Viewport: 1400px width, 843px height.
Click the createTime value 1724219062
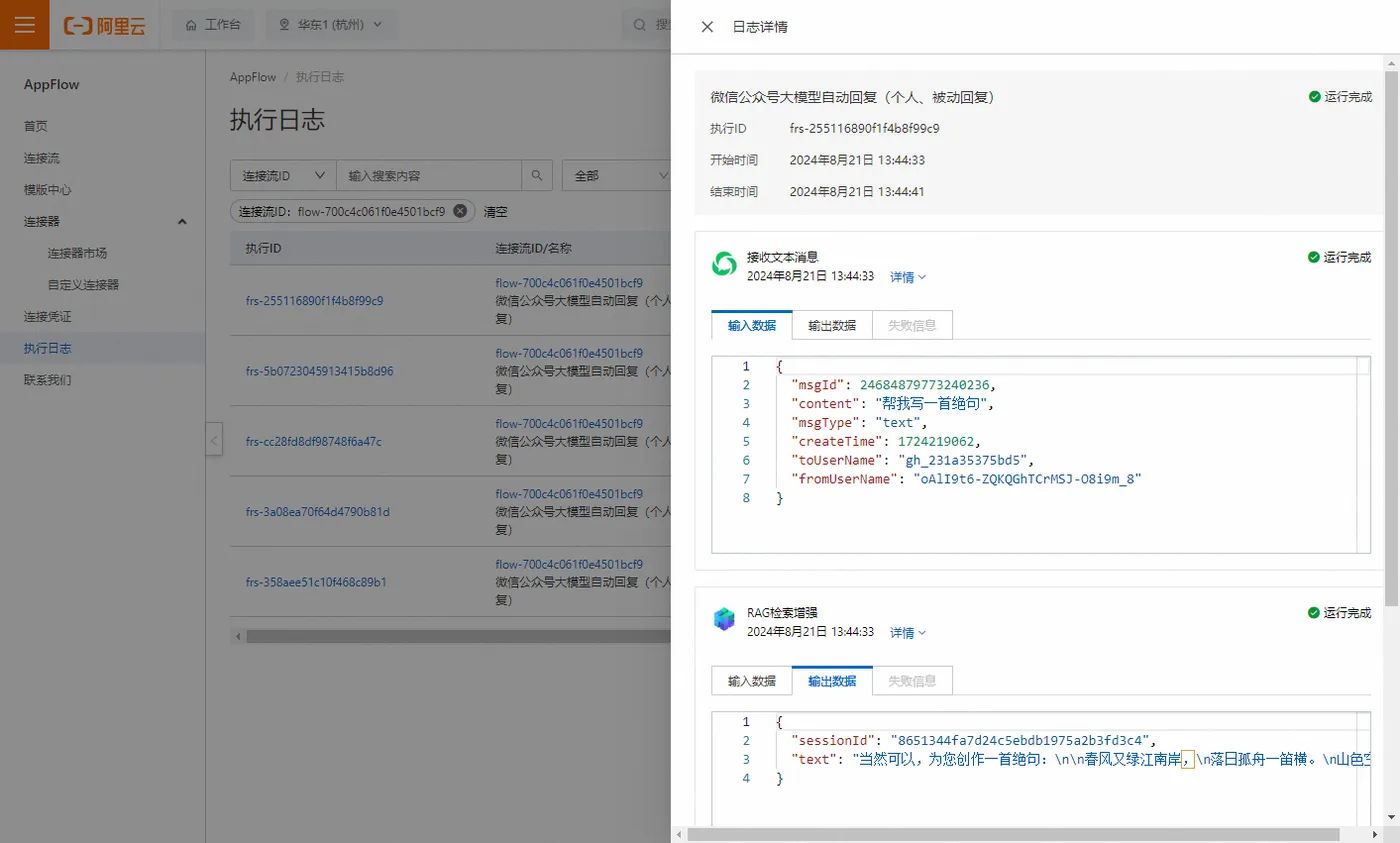935,442
